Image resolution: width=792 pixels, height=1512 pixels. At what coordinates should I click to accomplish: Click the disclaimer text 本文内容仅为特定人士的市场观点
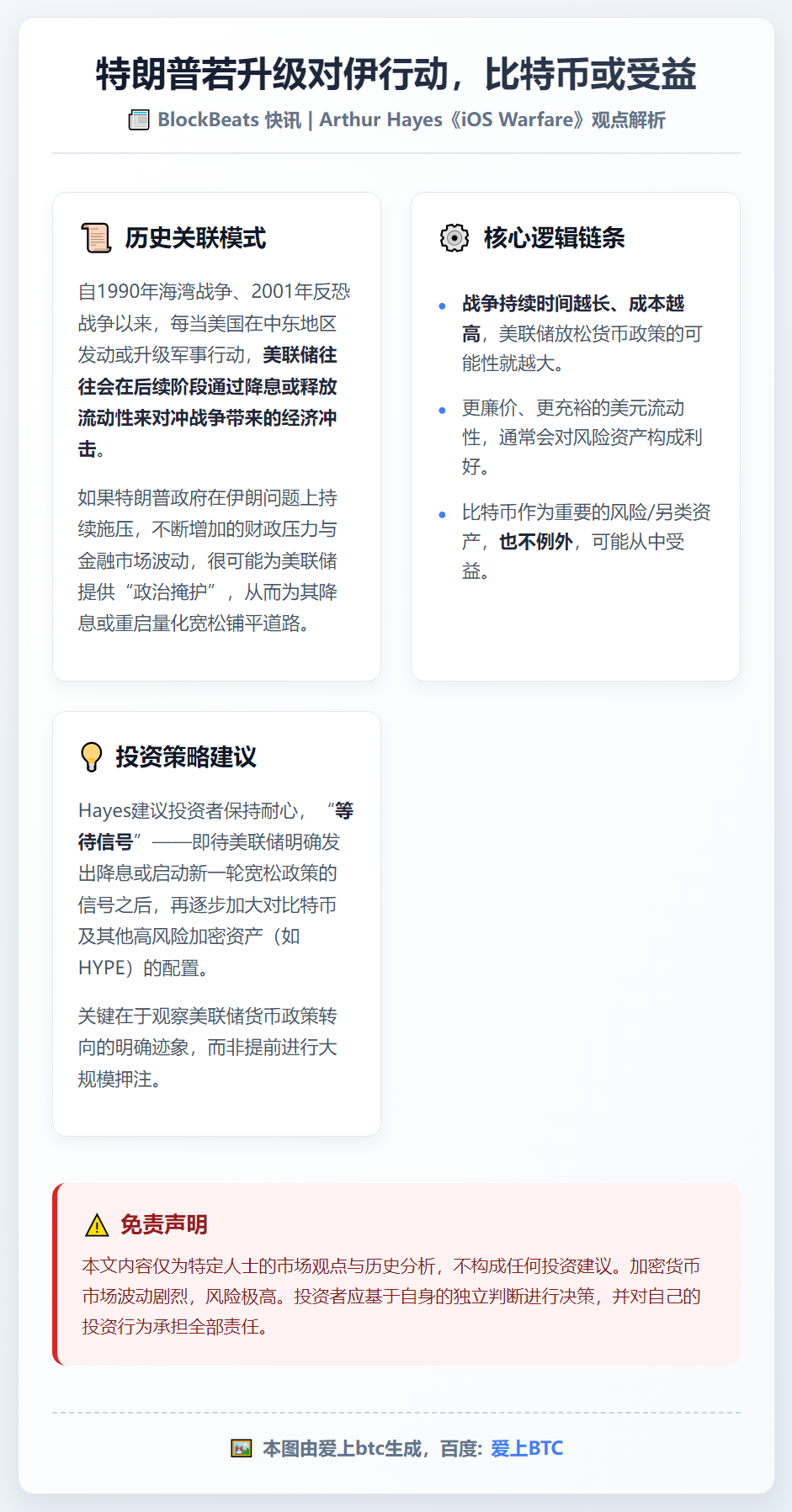coord(391,1297)
